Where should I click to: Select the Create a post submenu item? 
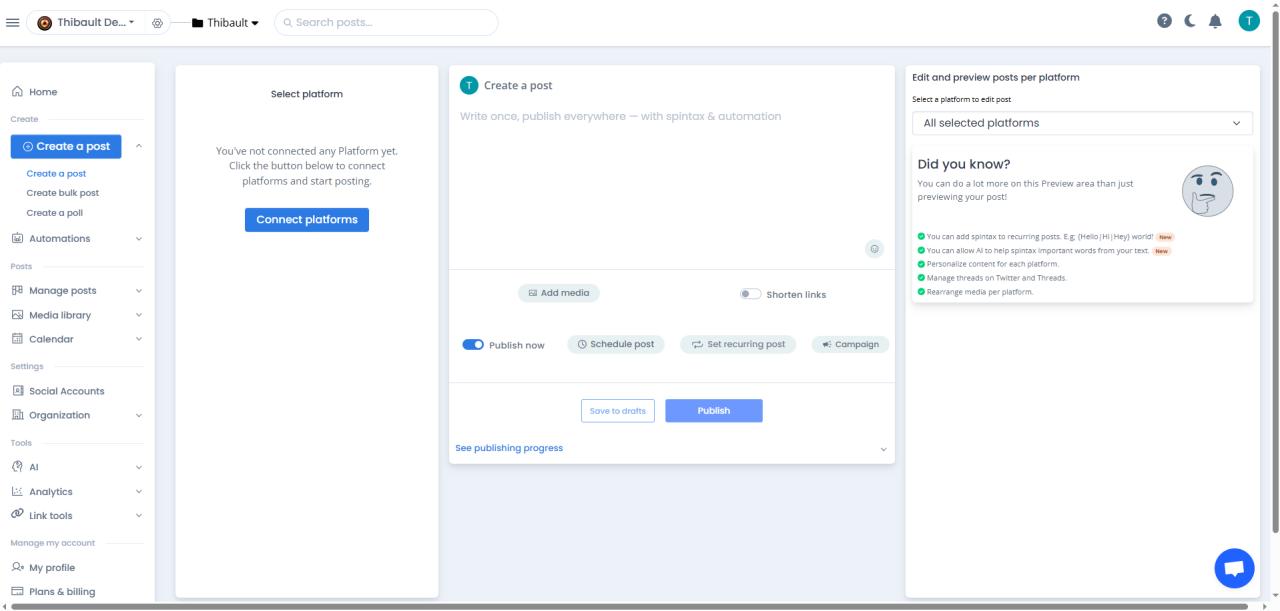point(56,173)
